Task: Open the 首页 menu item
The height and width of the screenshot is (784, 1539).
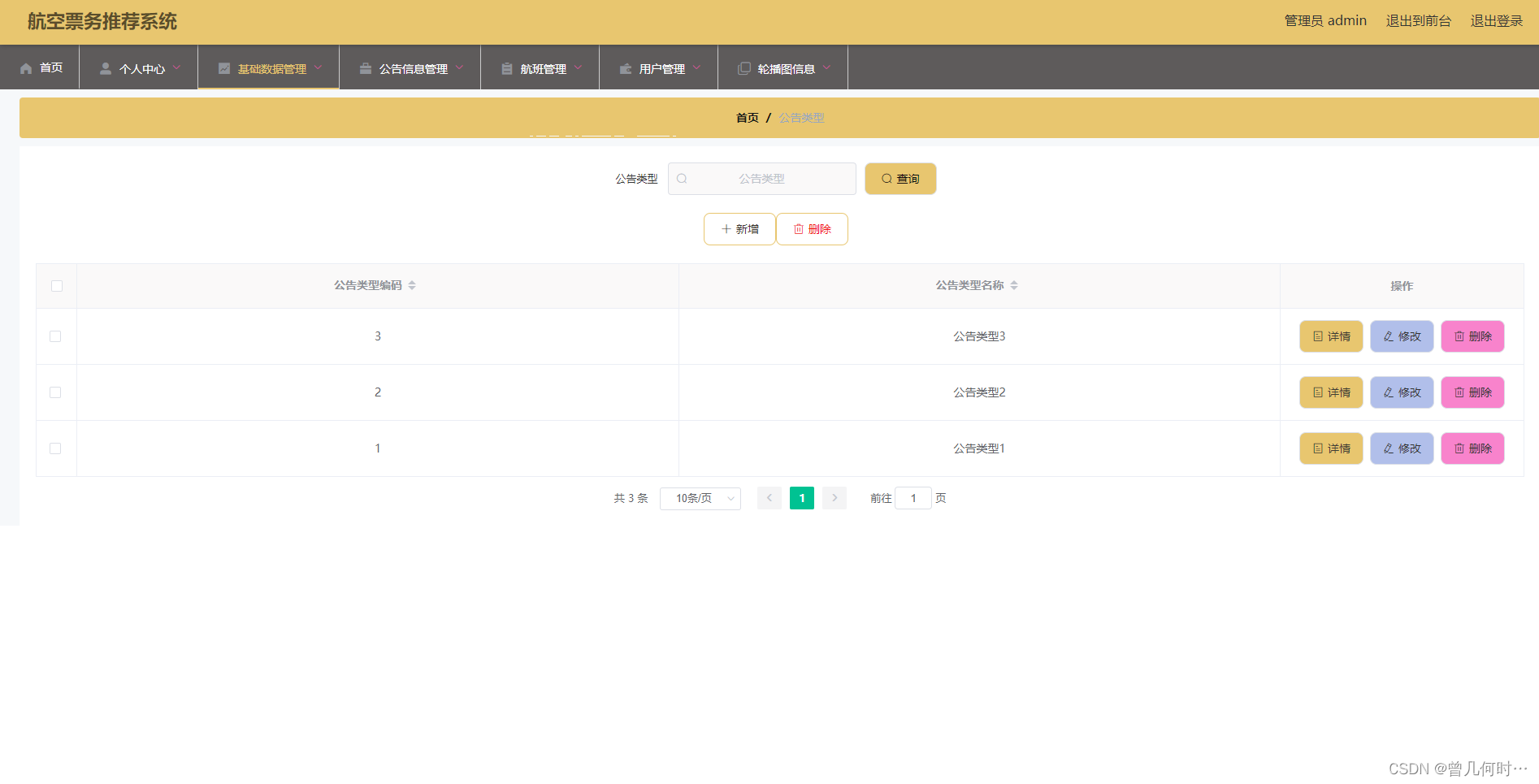Action: (40, 67)
